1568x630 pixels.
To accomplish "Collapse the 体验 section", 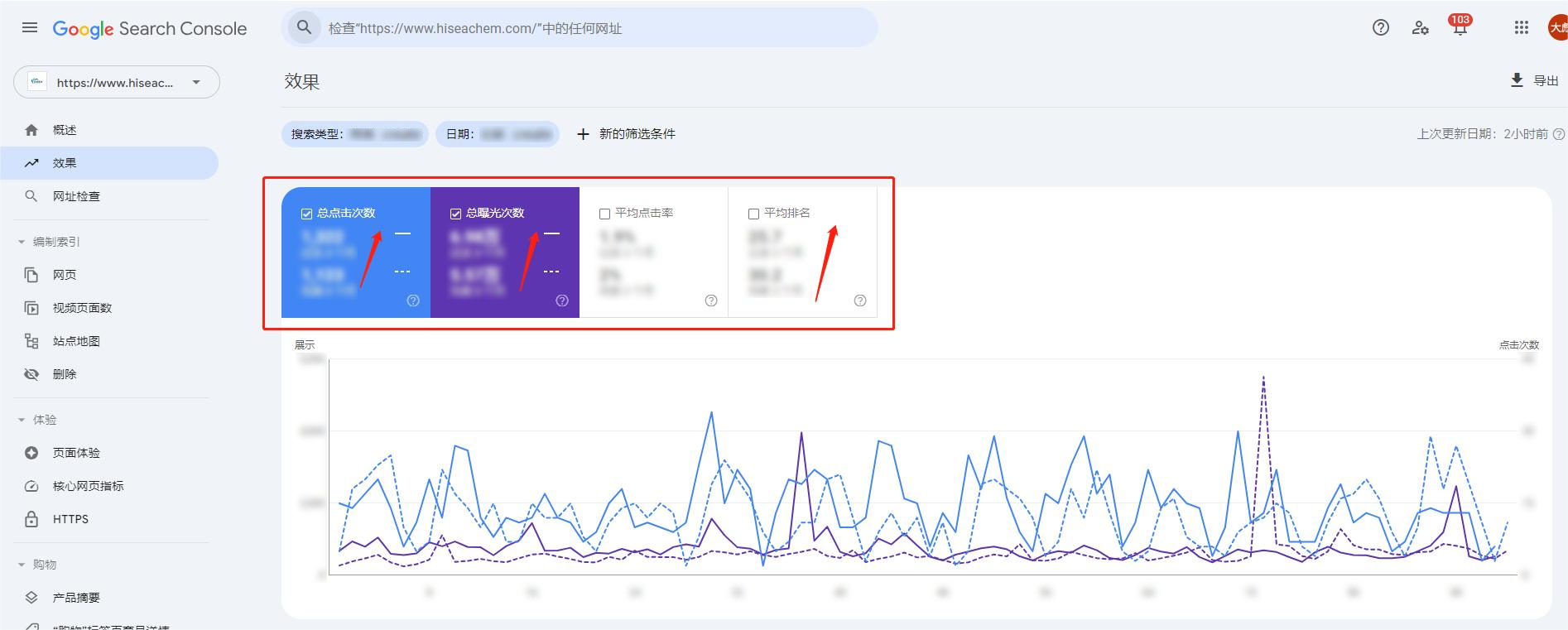I will pyautogui.click(x=22, y=420).
